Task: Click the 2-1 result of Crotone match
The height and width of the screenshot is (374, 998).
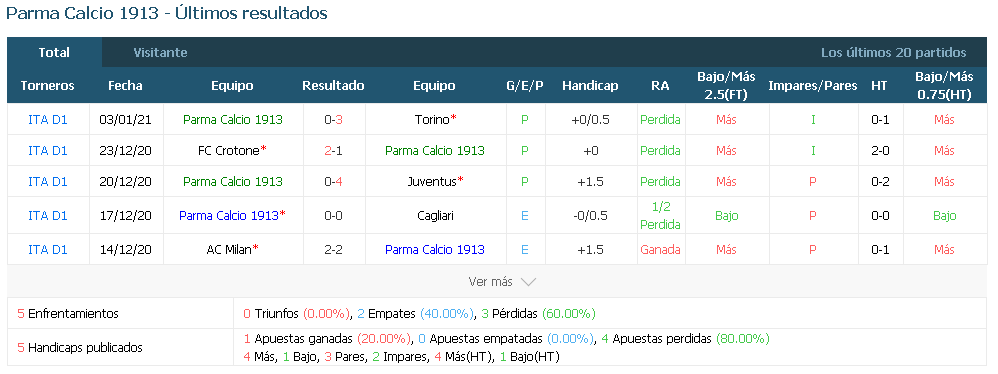Action: pos(334,151)
